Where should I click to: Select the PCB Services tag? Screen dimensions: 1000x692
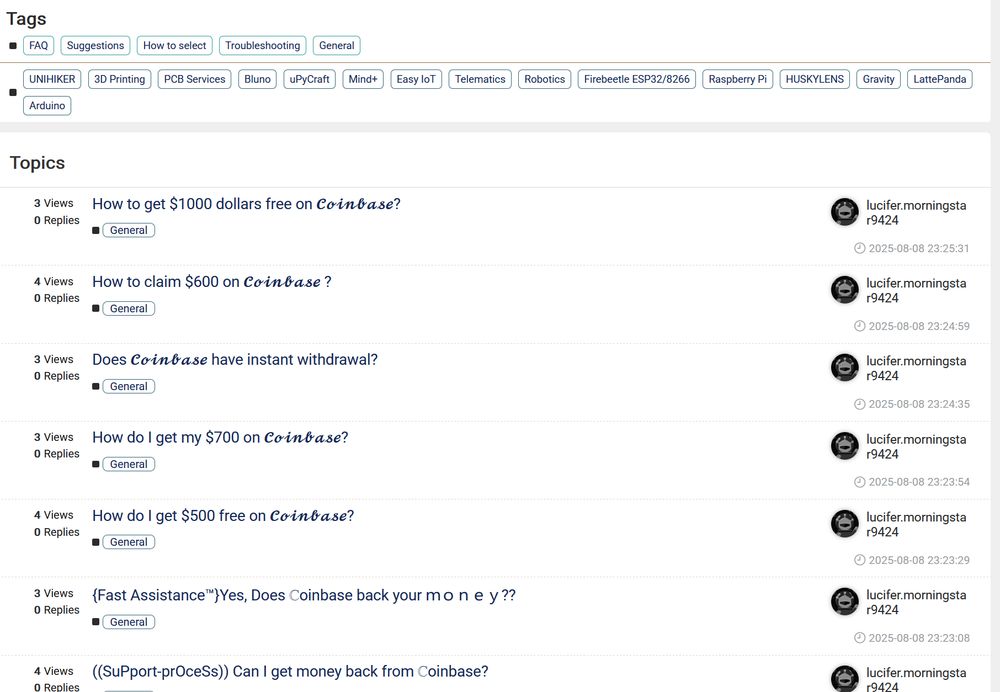(195, 79)
